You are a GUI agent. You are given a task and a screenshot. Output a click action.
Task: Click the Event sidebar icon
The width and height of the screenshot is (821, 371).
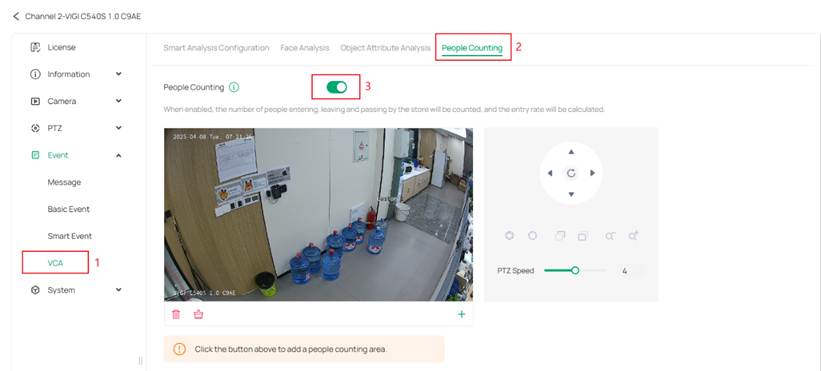coord(35,155)
